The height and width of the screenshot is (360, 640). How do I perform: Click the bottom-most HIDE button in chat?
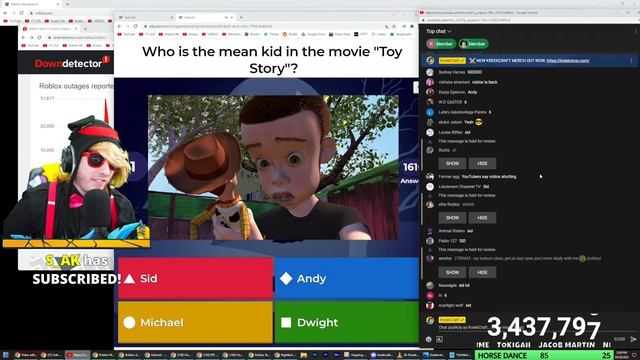pos(482,272)
